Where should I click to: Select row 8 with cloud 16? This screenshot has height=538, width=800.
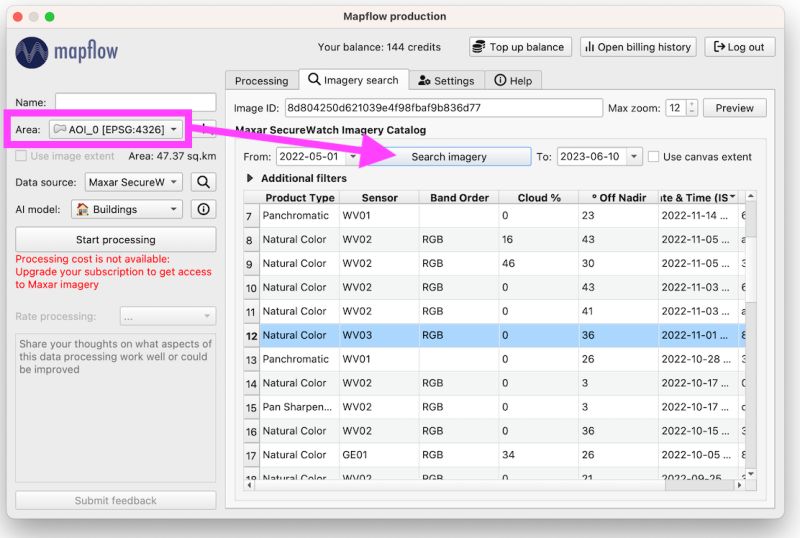[x=494, y=239]
